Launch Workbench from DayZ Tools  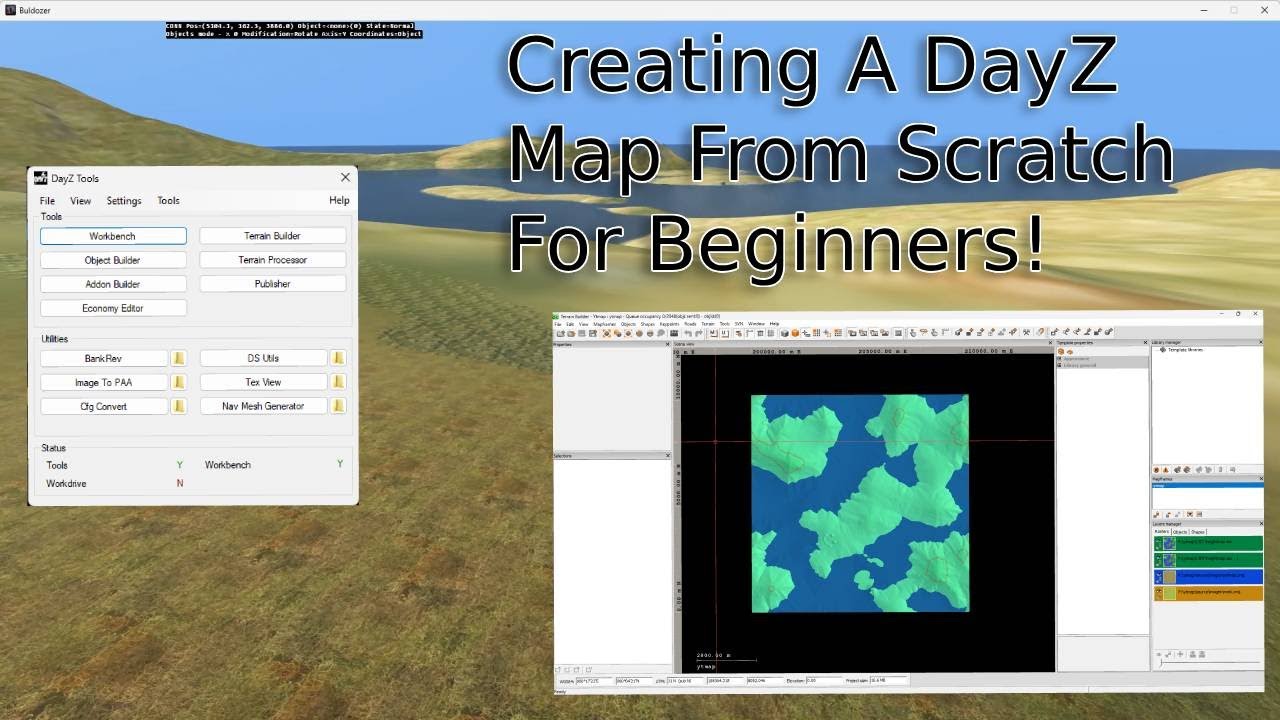pos(113,236)
